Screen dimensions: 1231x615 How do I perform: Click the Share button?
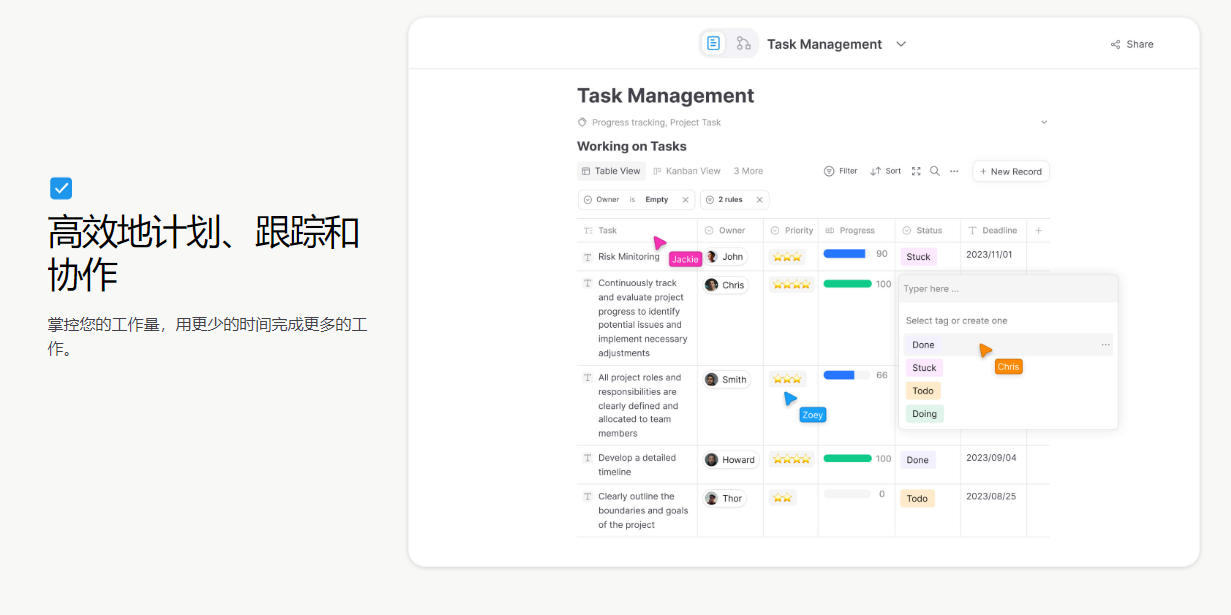pos(1132,44)
